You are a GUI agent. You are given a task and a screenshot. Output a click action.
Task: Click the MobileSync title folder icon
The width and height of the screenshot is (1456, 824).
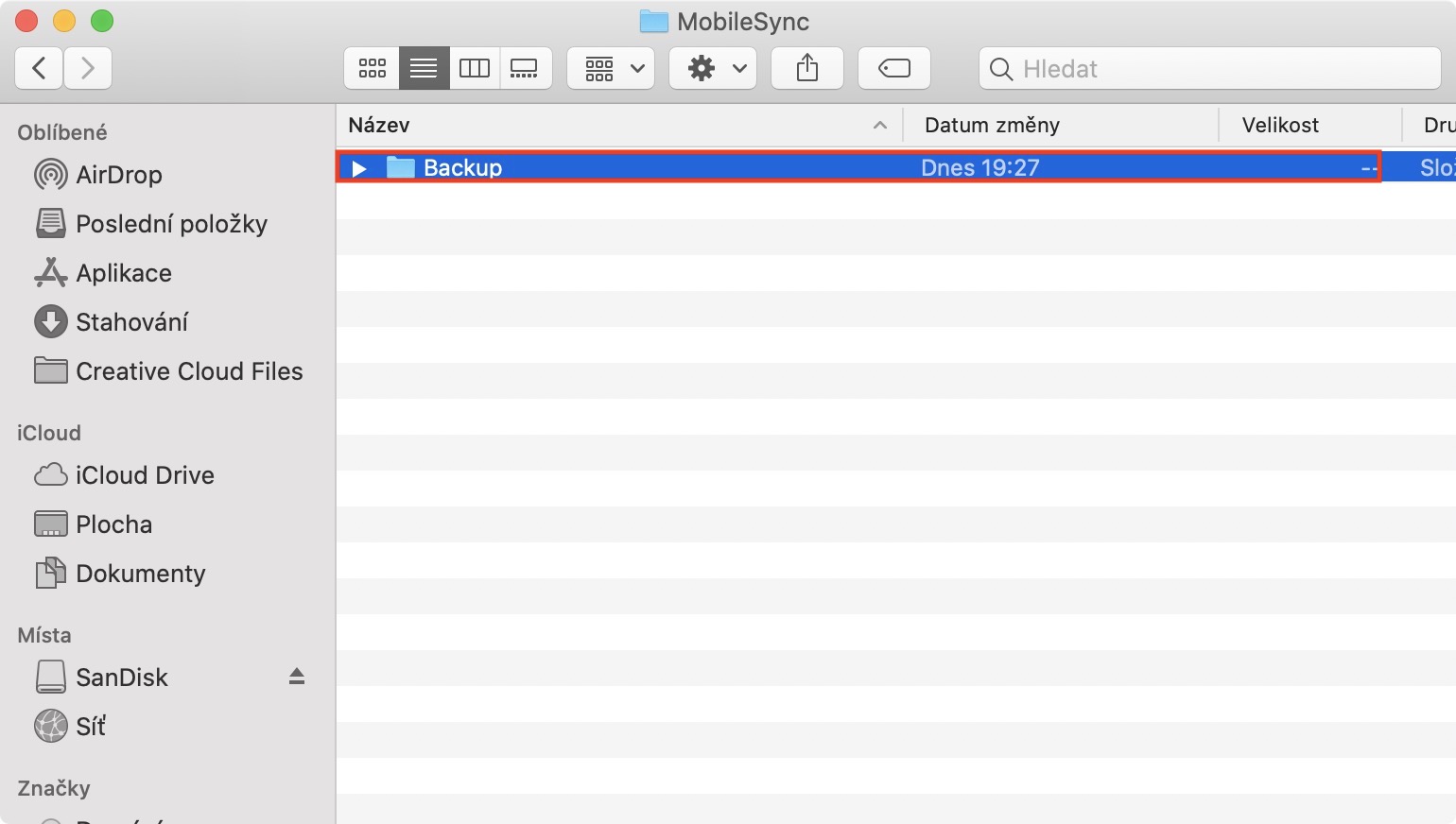[x=654, y=21]
